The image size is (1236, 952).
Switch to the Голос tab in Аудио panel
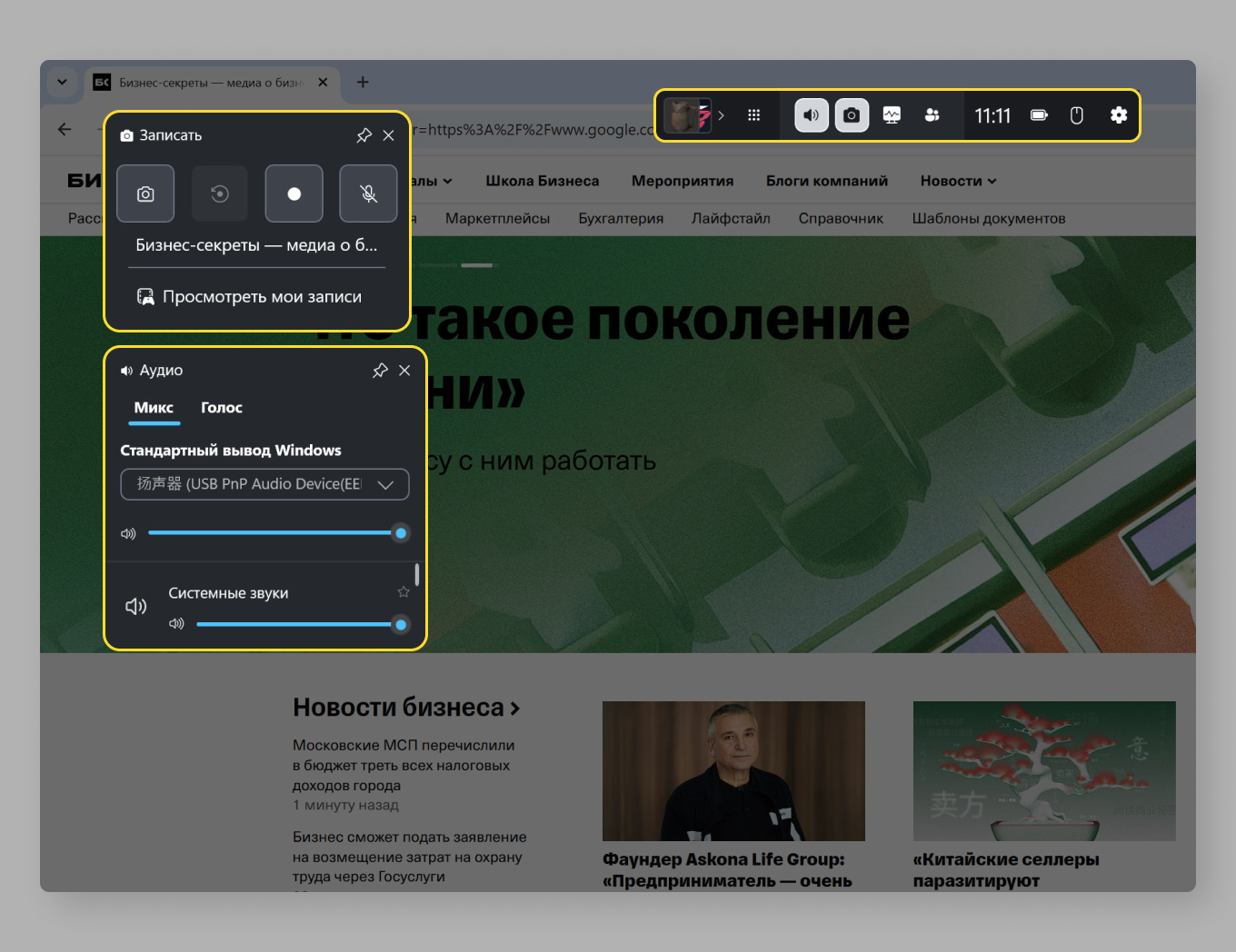(221, 408)
